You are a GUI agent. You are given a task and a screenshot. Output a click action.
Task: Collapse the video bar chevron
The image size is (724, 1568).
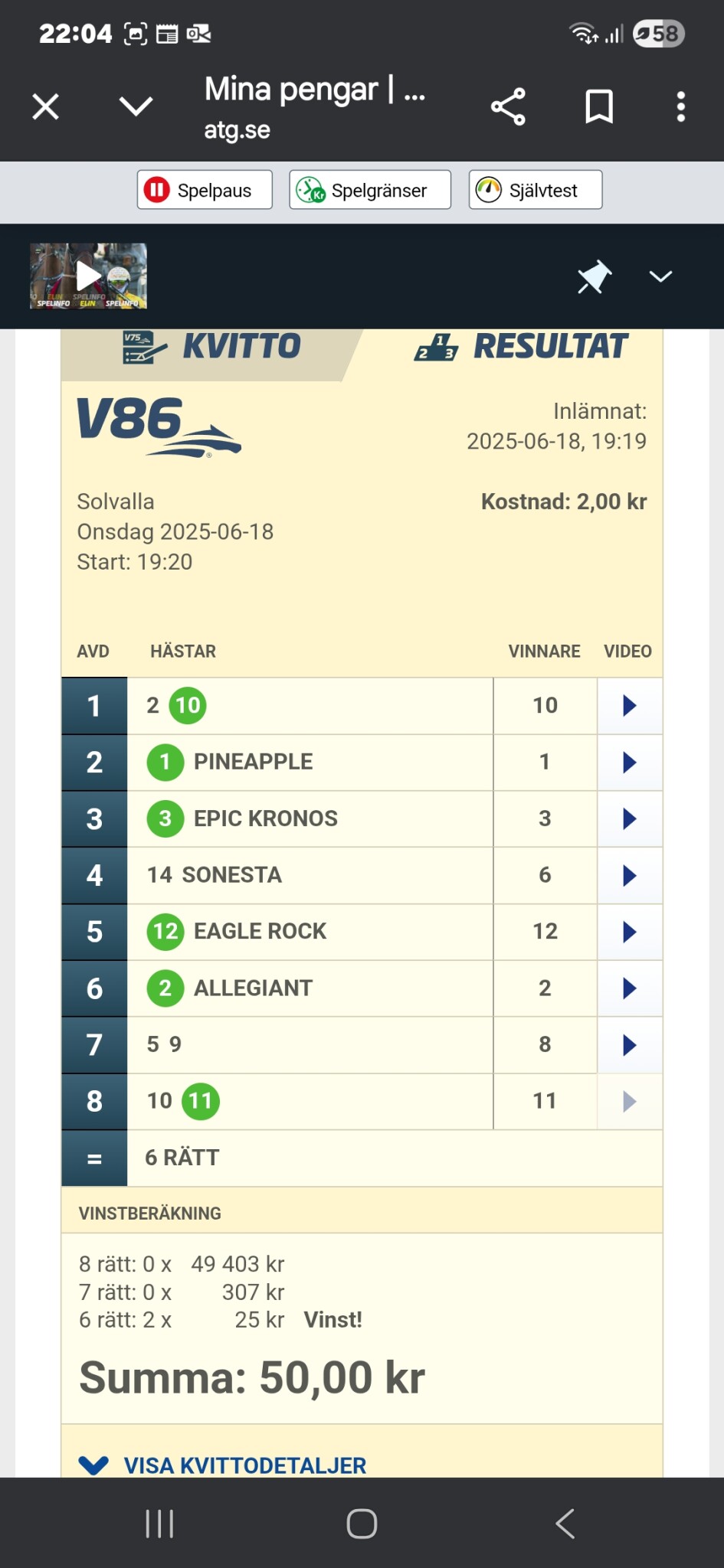[x=660, y=276]
